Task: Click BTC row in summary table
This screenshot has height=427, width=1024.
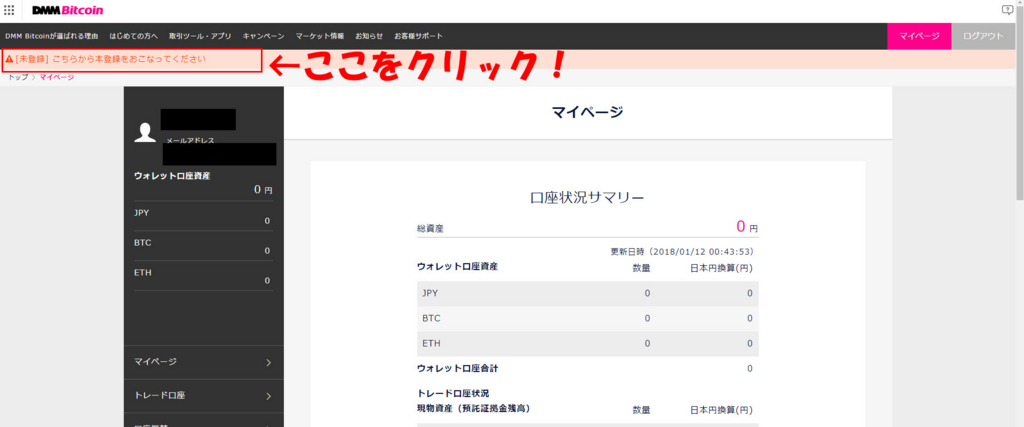Action: (x=588, y=318)
